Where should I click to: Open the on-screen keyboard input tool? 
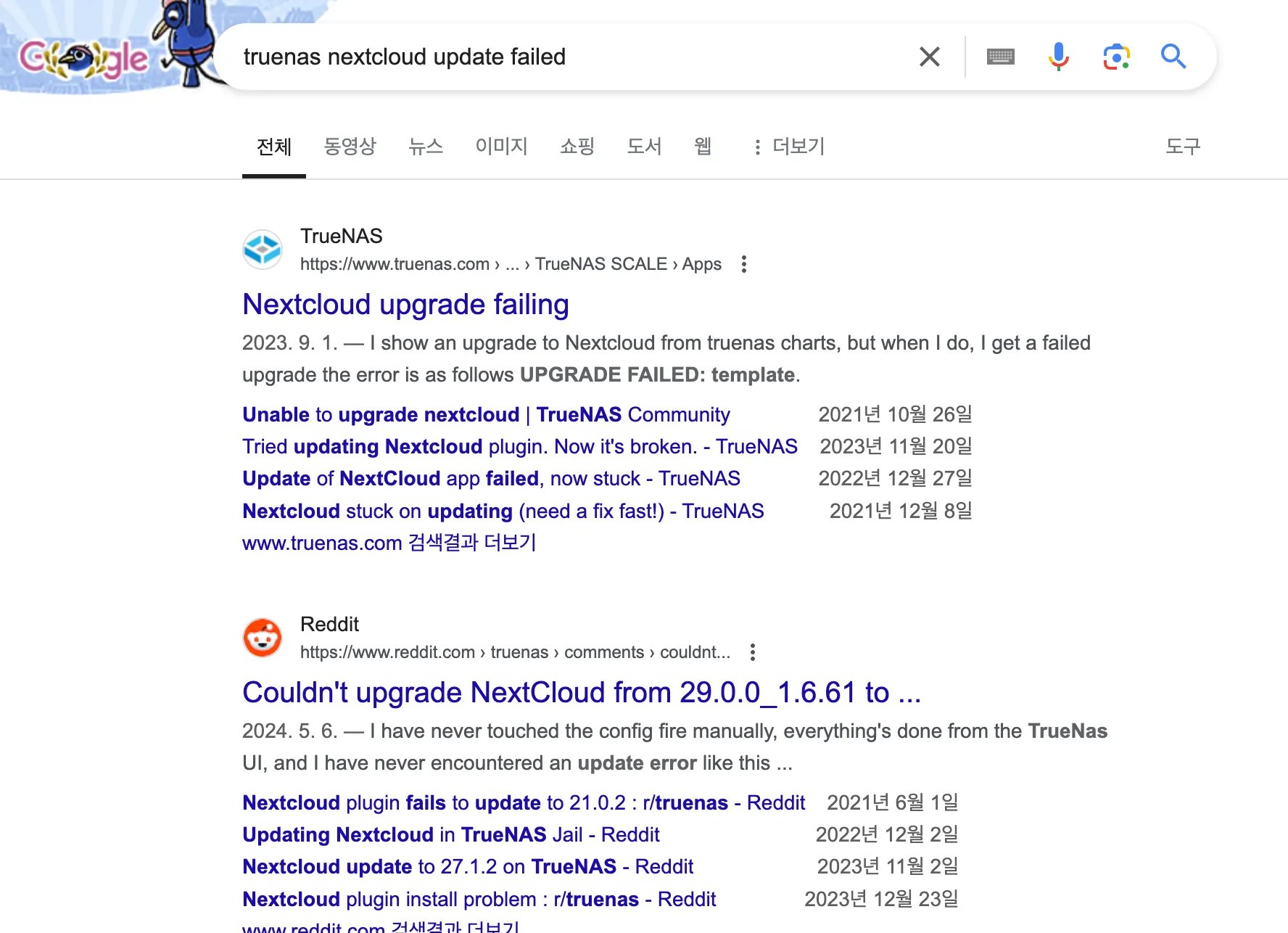[1000, 57]
